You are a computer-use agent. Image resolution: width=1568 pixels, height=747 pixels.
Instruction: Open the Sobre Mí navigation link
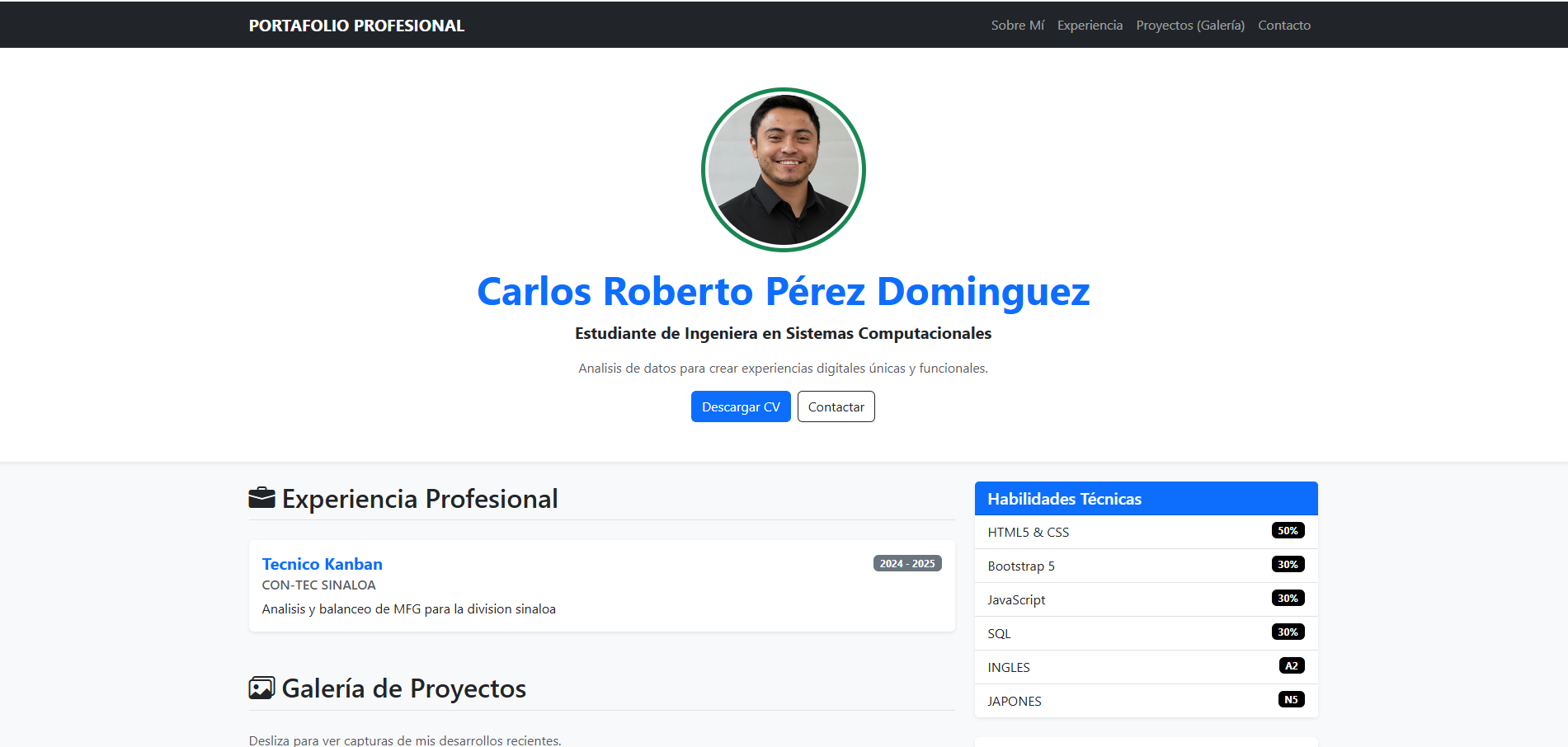[1017, 25]
